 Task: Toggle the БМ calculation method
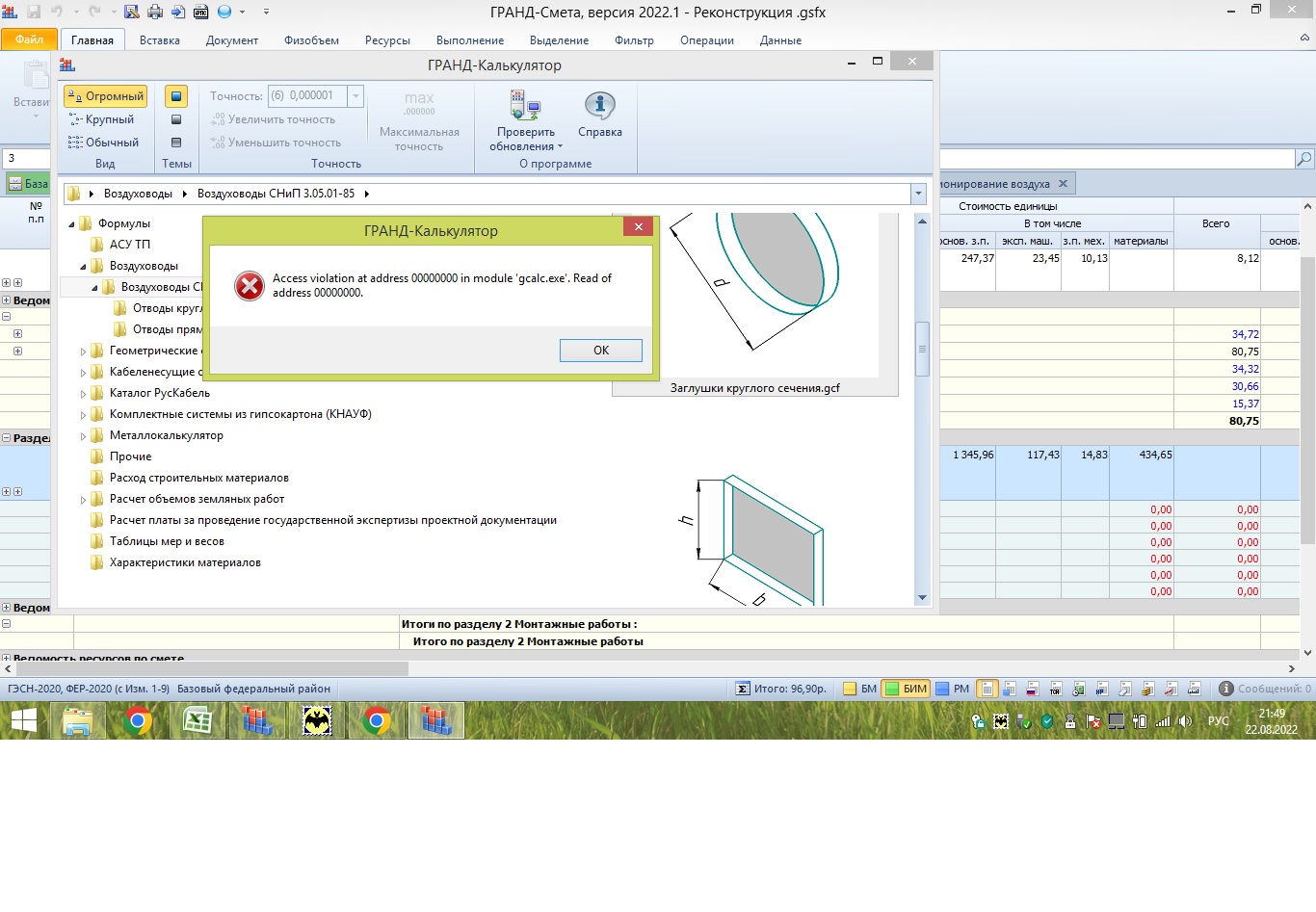859,689
